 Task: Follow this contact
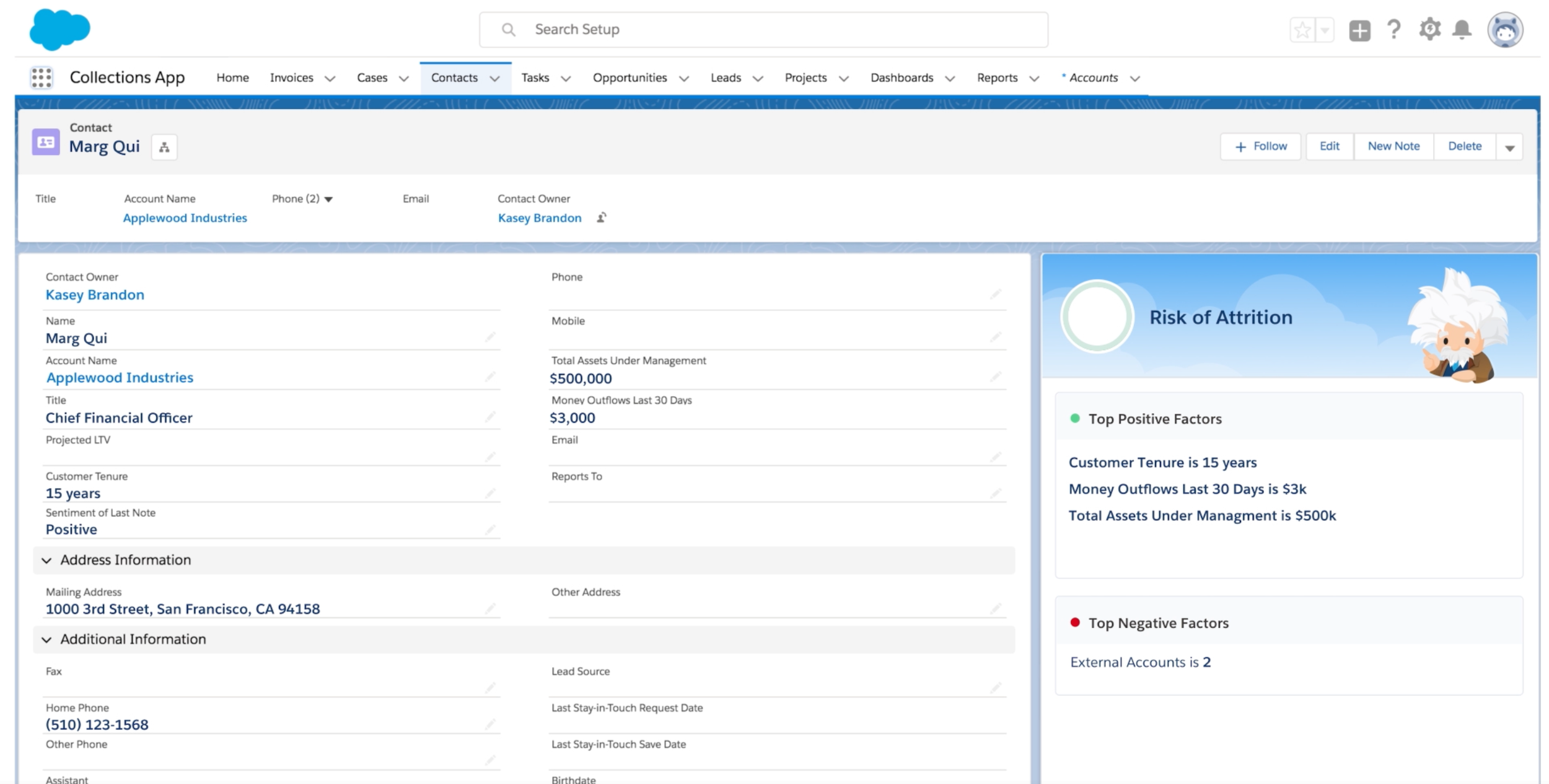(x=1260, y=147)
